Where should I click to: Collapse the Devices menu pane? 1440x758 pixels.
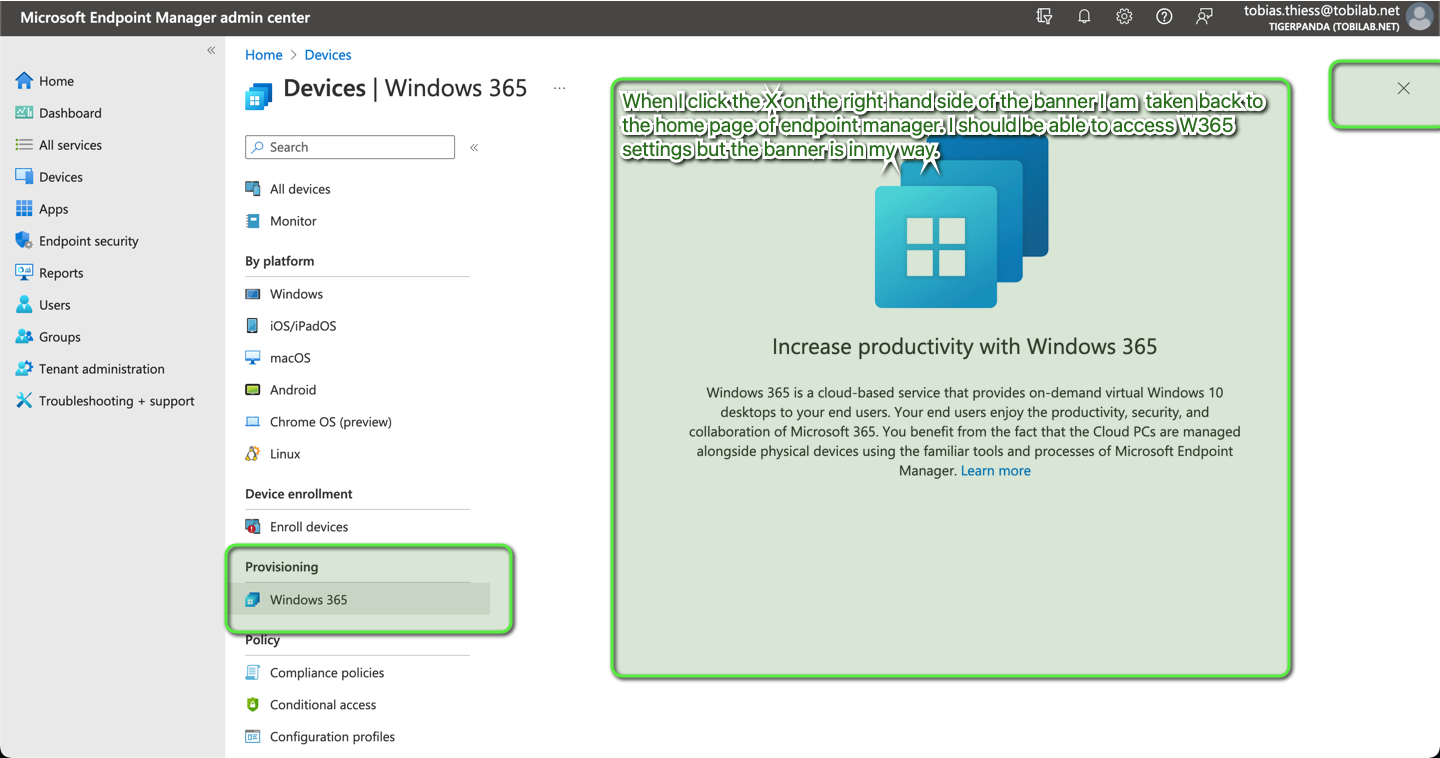[474, 147]
